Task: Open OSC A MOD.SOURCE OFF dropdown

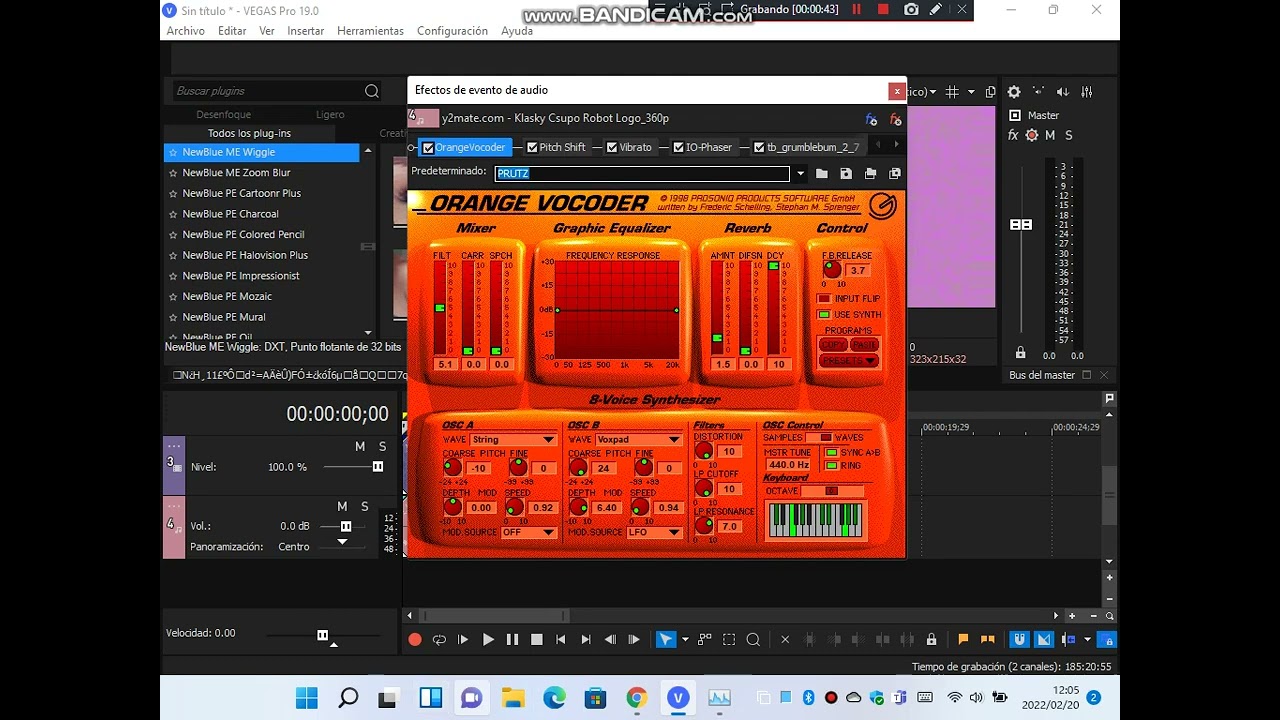Action: [528, 533]
